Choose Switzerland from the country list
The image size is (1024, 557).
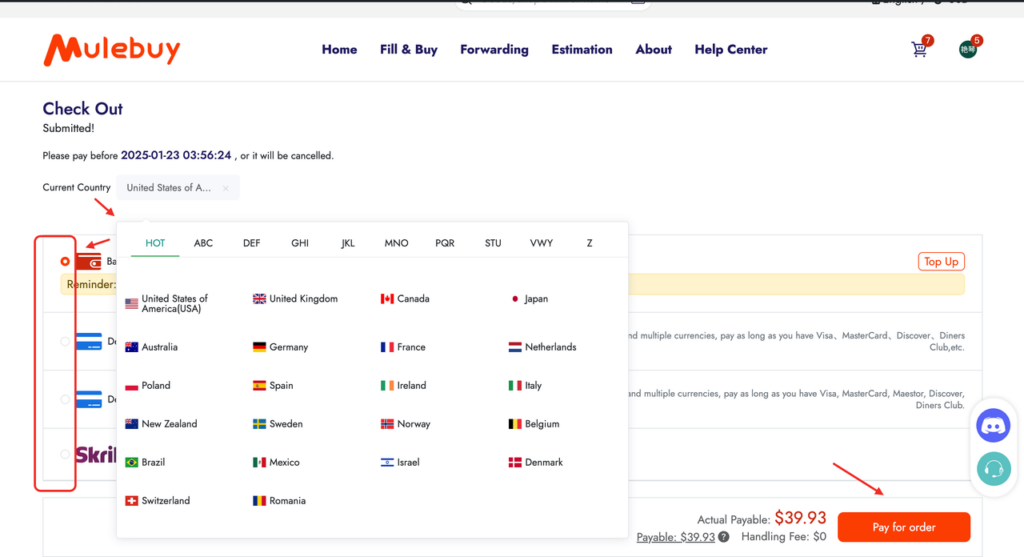157,501
